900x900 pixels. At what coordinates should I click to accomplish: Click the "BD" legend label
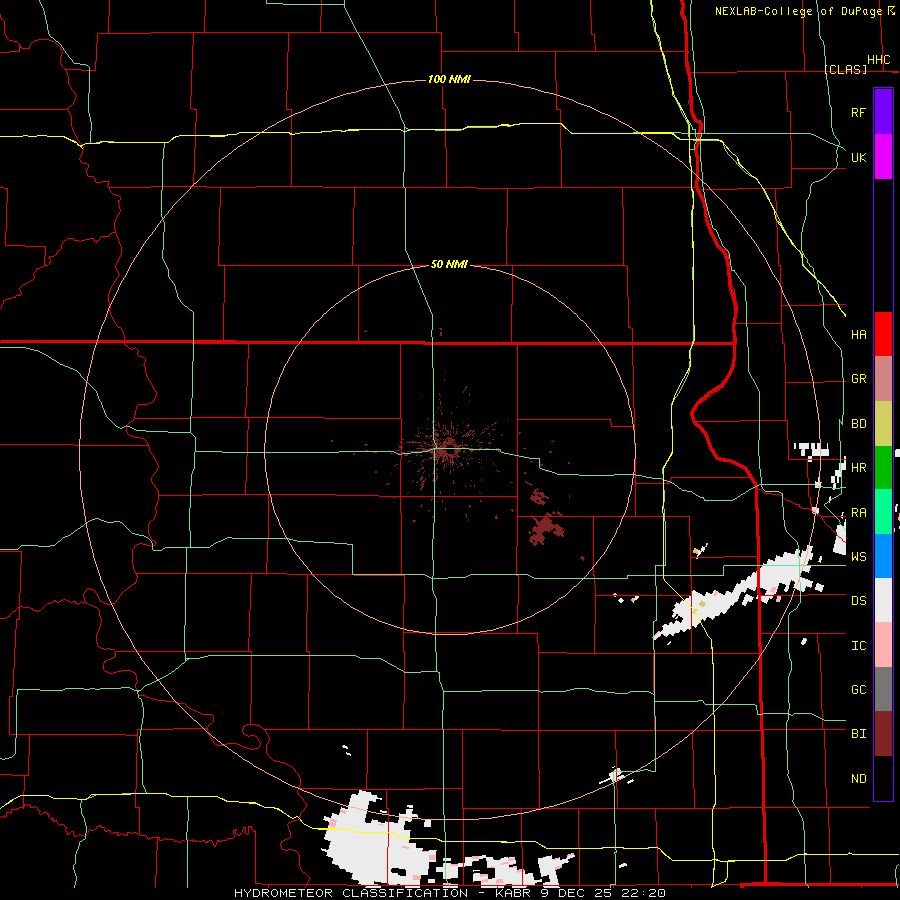(858, 424)
